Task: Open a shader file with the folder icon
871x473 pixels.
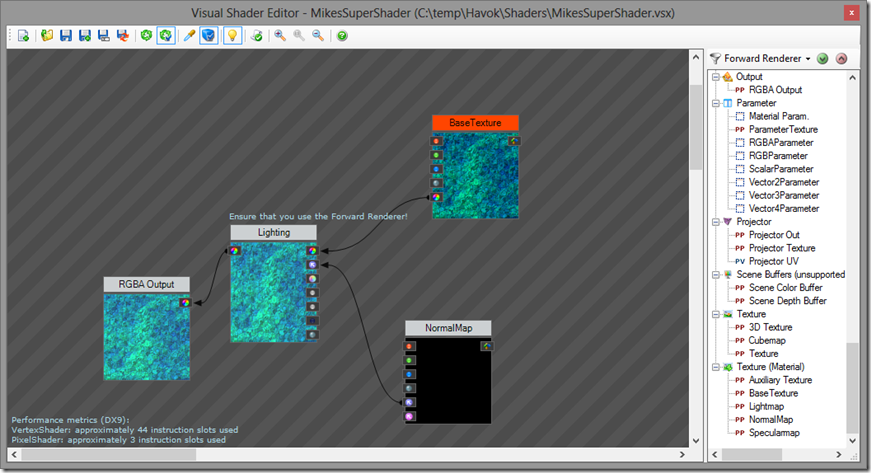Action: (x=47, y=36)
